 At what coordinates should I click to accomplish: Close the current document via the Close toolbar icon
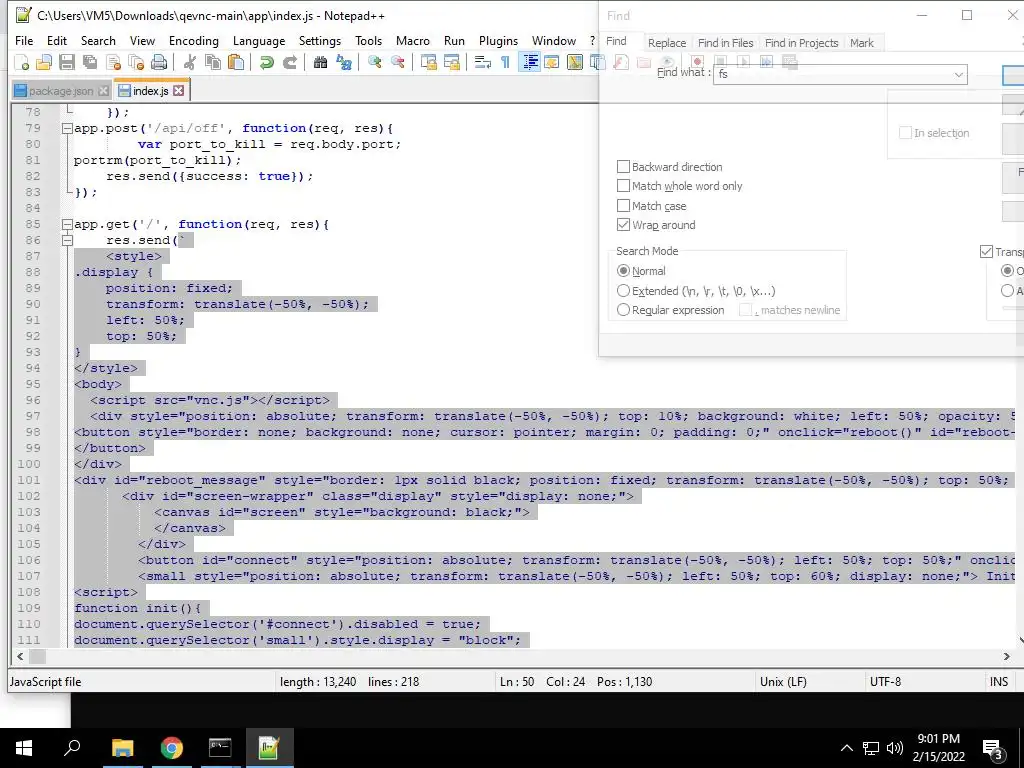point(113,63)
